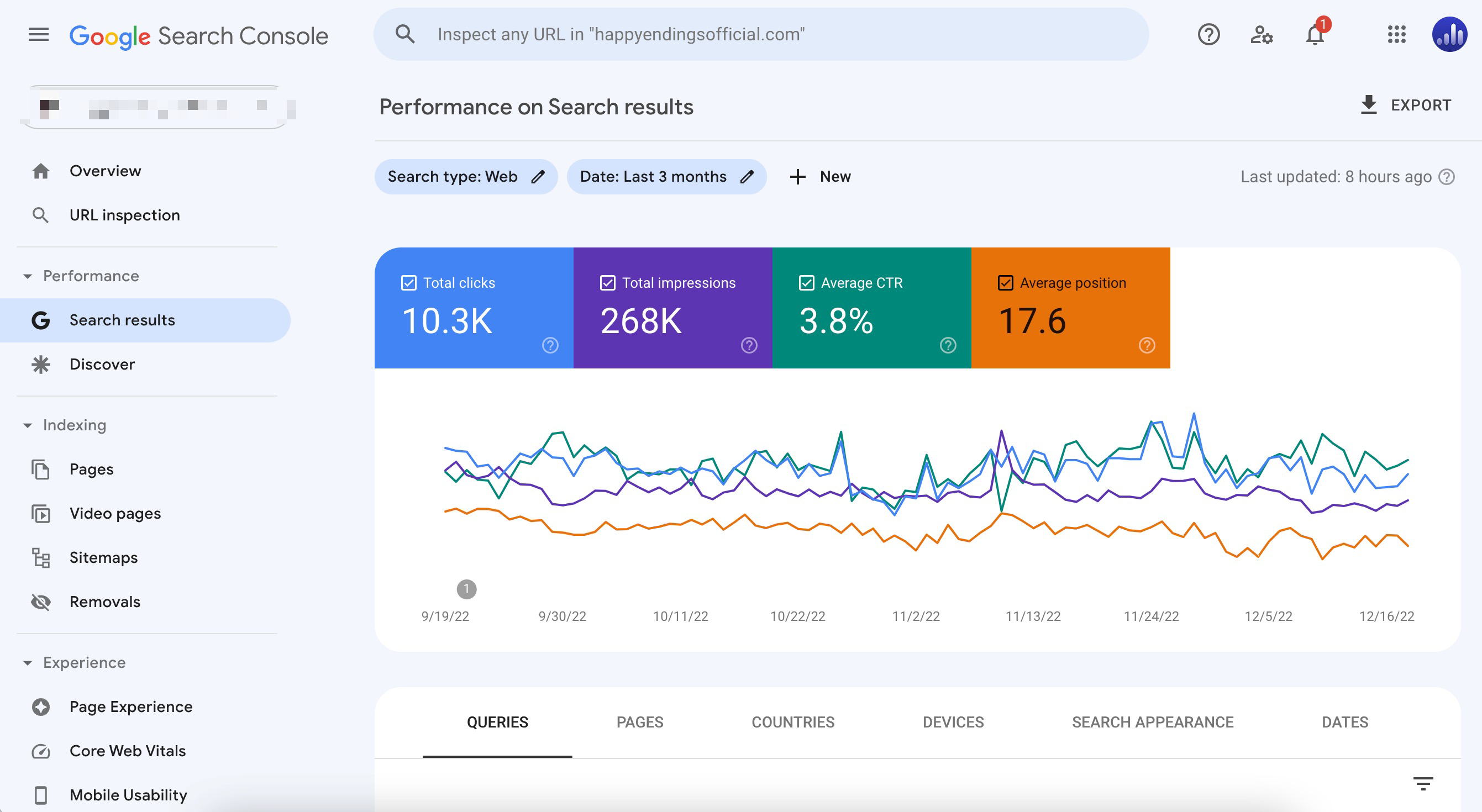Open the Search type: Web filter
The height and width of the screenshot is (812, 1482).
pyautogui.click(x=466, y=177)
